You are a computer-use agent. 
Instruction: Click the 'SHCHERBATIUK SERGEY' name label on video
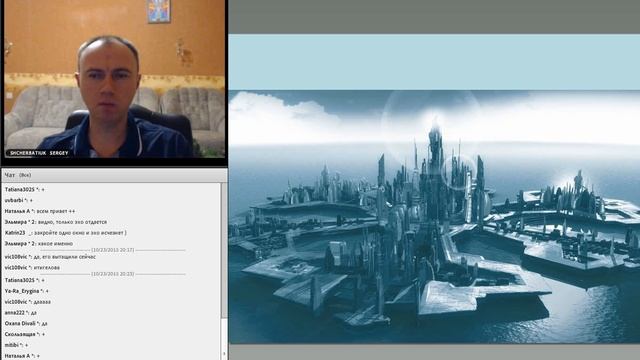39,153
